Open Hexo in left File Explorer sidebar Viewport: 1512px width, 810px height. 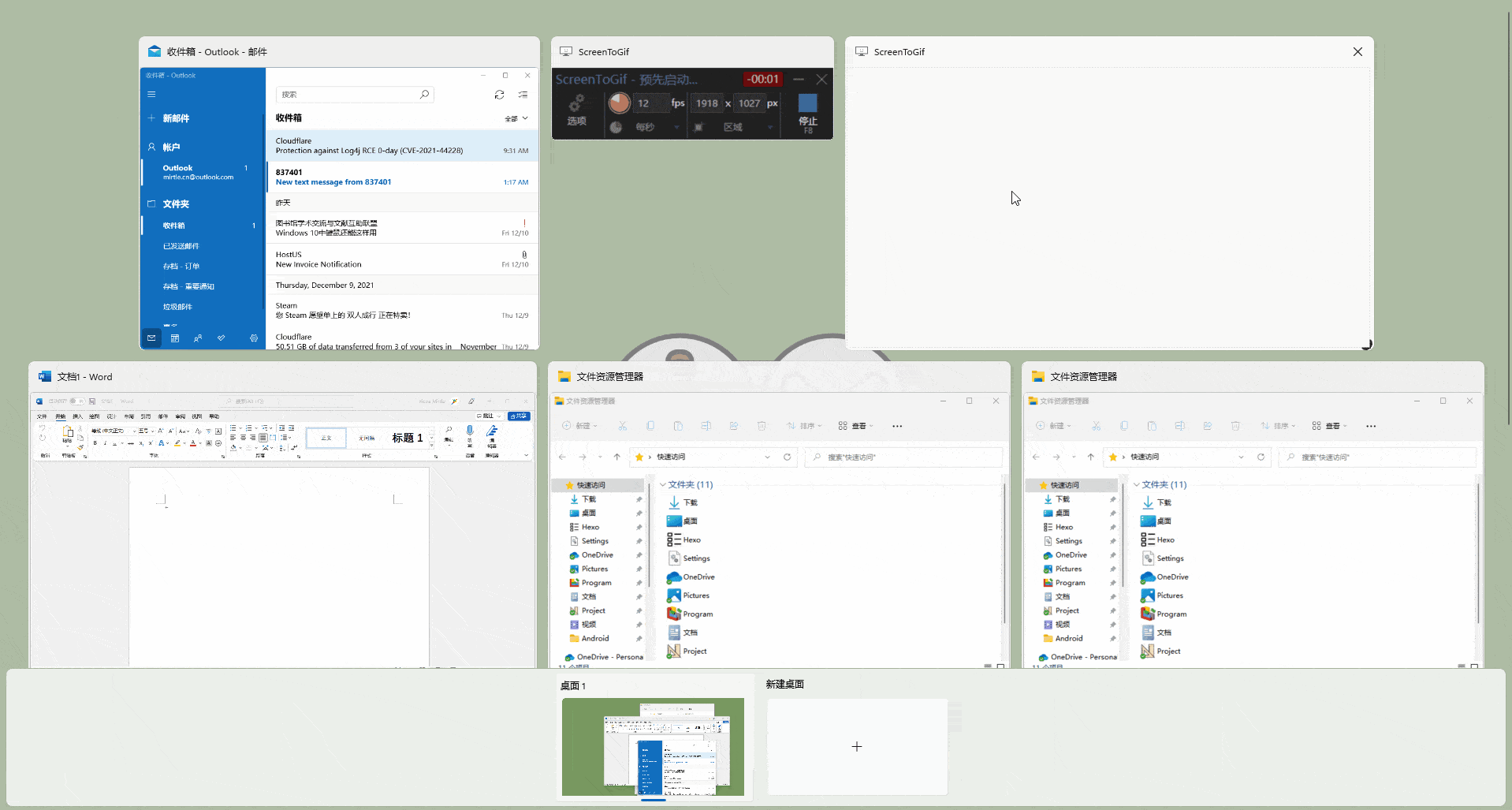pyautogui.click(x=590, y=527)
